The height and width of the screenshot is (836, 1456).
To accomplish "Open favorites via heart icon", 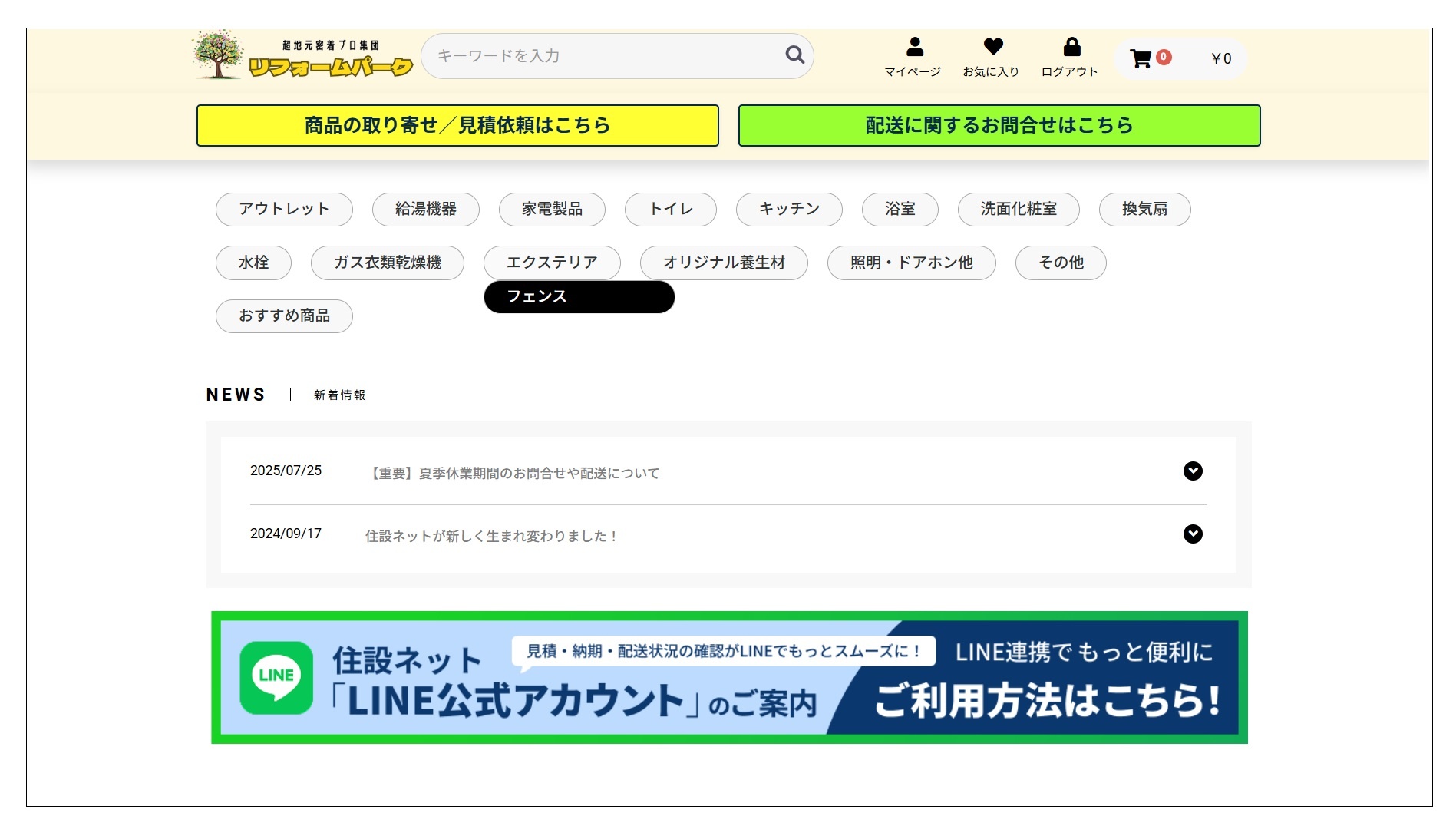I will click(992, 48).
